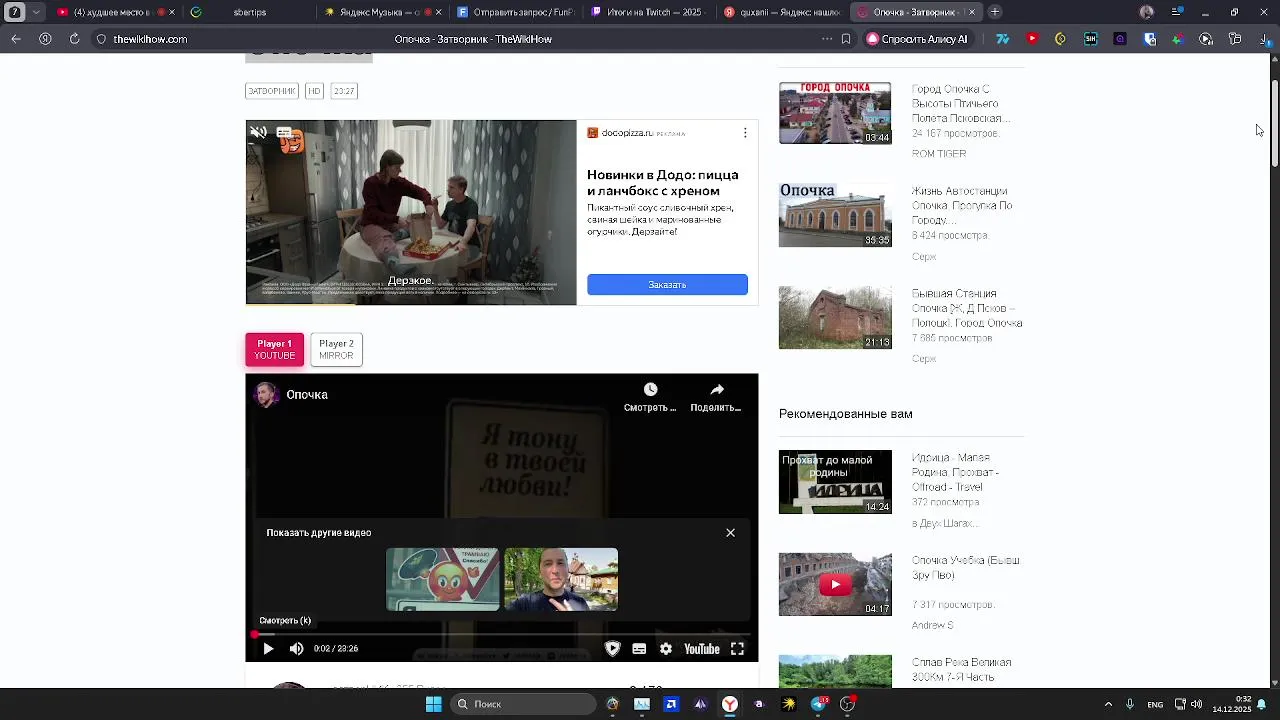Click the HD tag
The height and width of the screenshot is (720, 1280).
[314, 91]
